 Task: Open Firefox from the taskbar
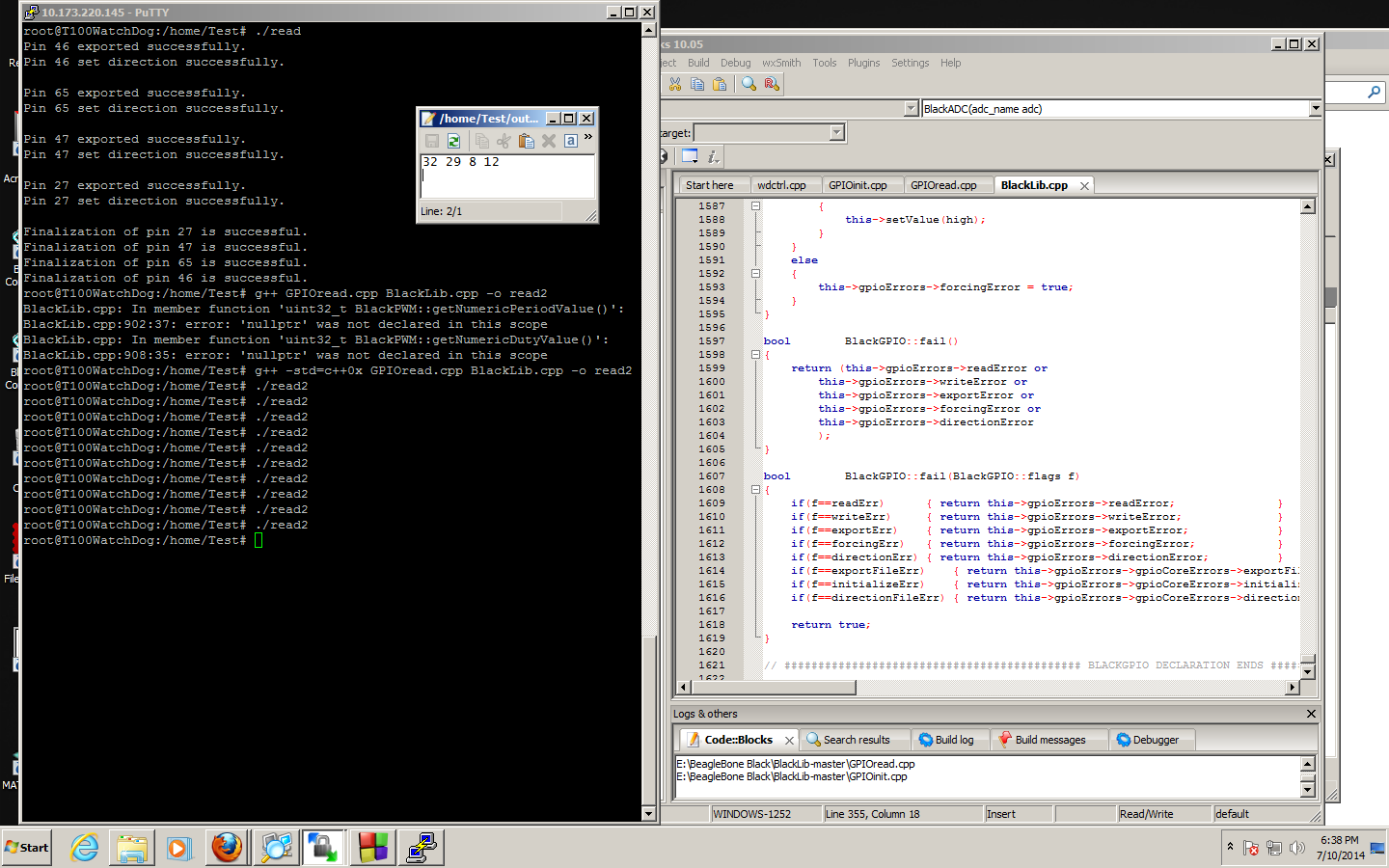pos(228,848)
